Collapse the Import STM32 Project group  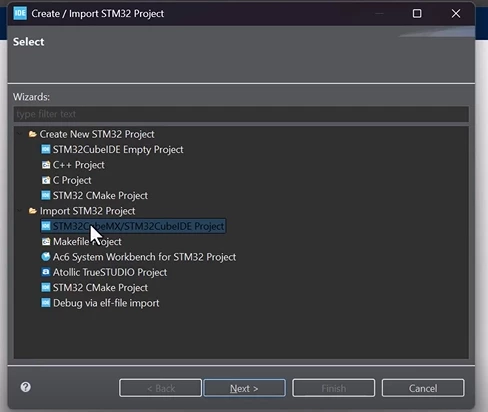click(20, 211)
